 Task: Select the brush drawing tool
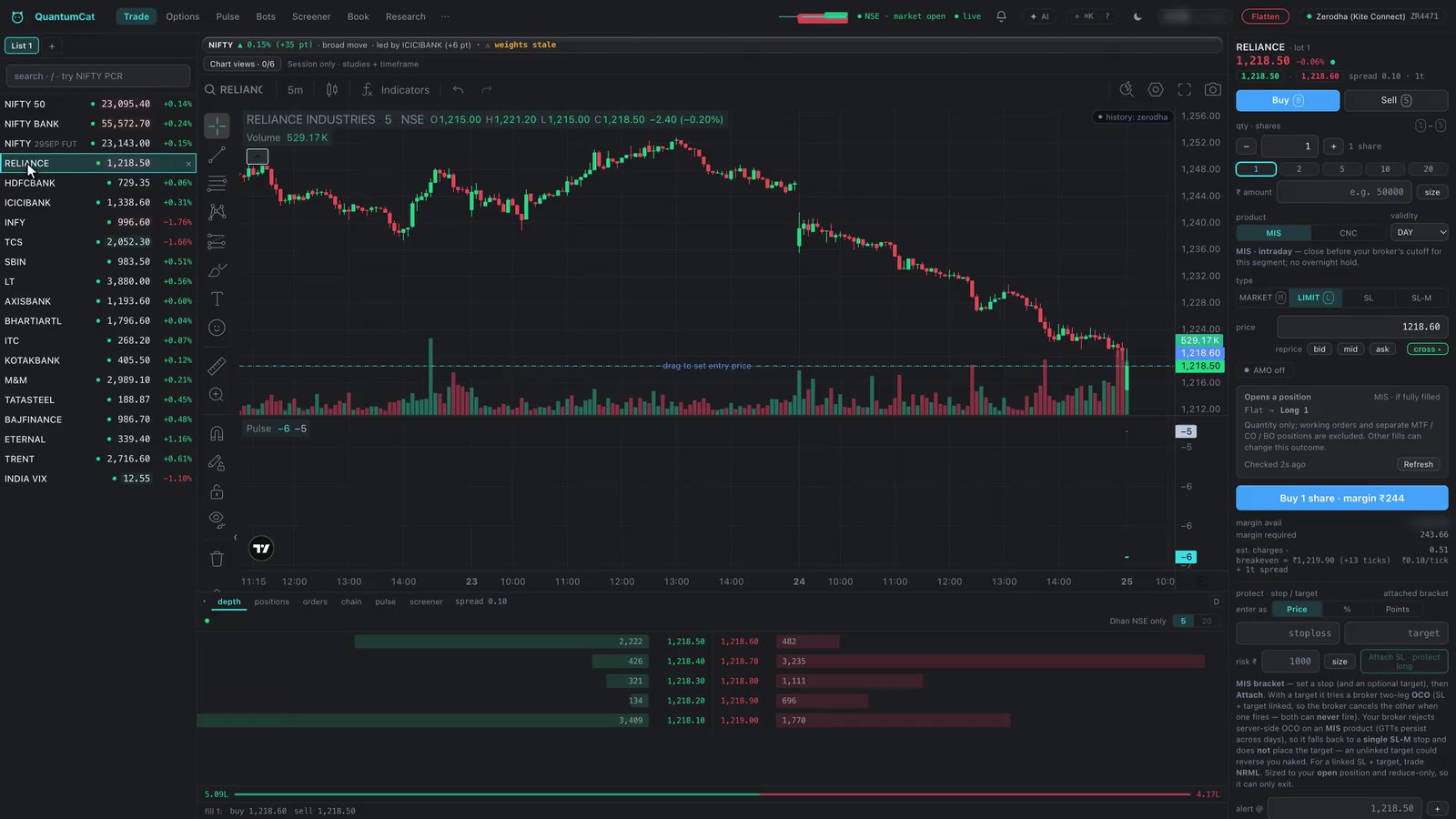[x=217, y=270]
